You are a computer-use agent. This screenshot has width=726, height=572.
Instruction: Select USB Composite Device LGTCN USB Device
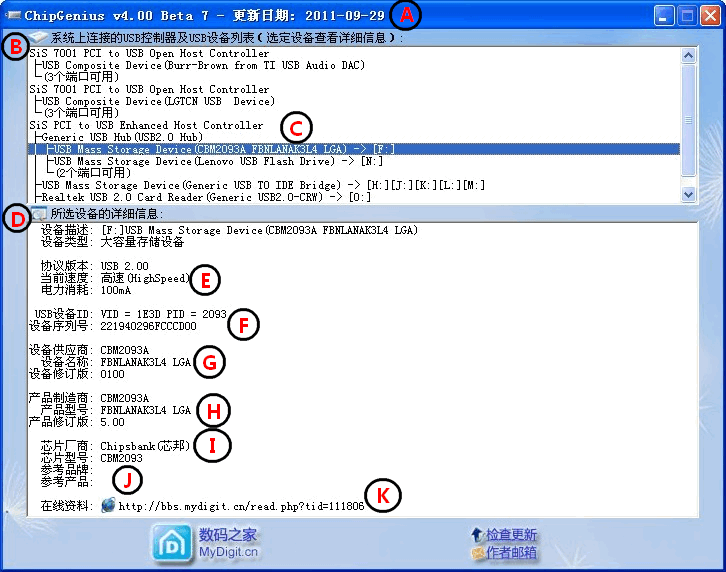[x=158, y=101]
